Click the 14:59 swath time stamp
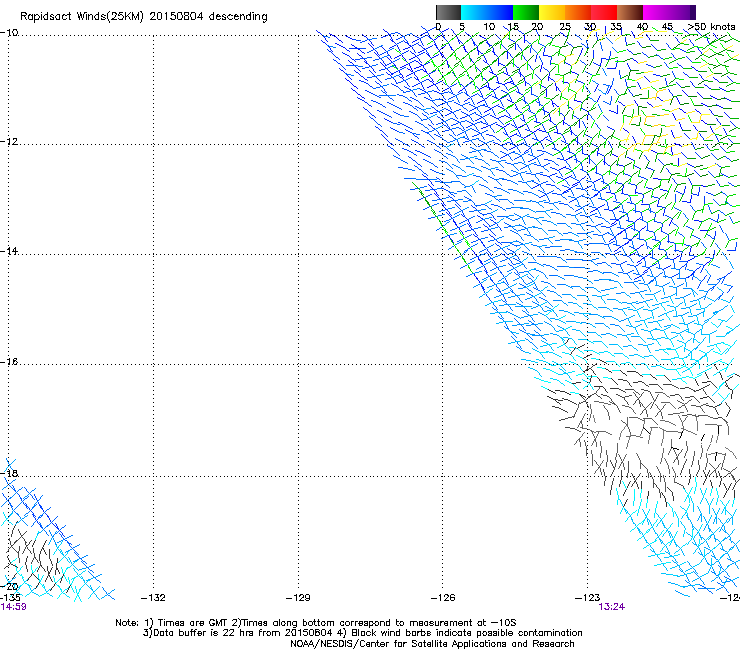This screenshot has height=650, width=740. [13, 607]
